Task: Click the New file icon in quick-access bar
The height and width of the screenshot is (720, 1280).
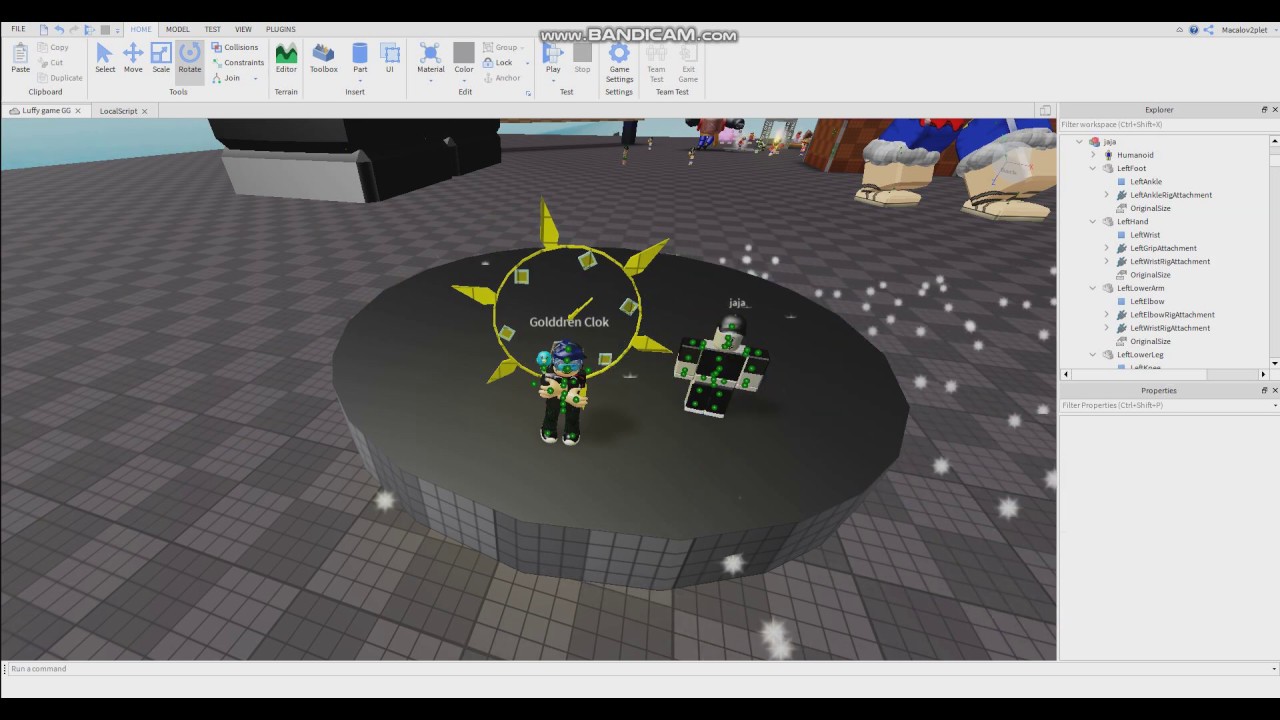Action: [x=44, y=30]
